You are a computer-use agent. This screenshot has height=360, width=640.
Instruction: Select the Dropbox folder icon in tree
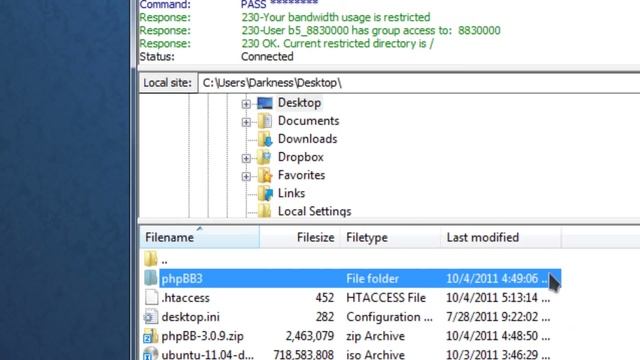click(x=265, y=157)
